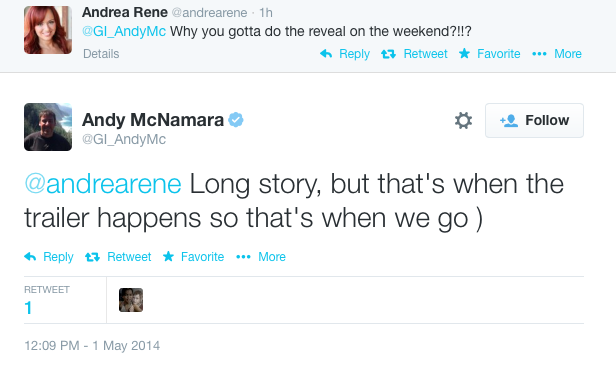
Task: Open More menu under Andy McNamara's tweet
Action: 261,257
